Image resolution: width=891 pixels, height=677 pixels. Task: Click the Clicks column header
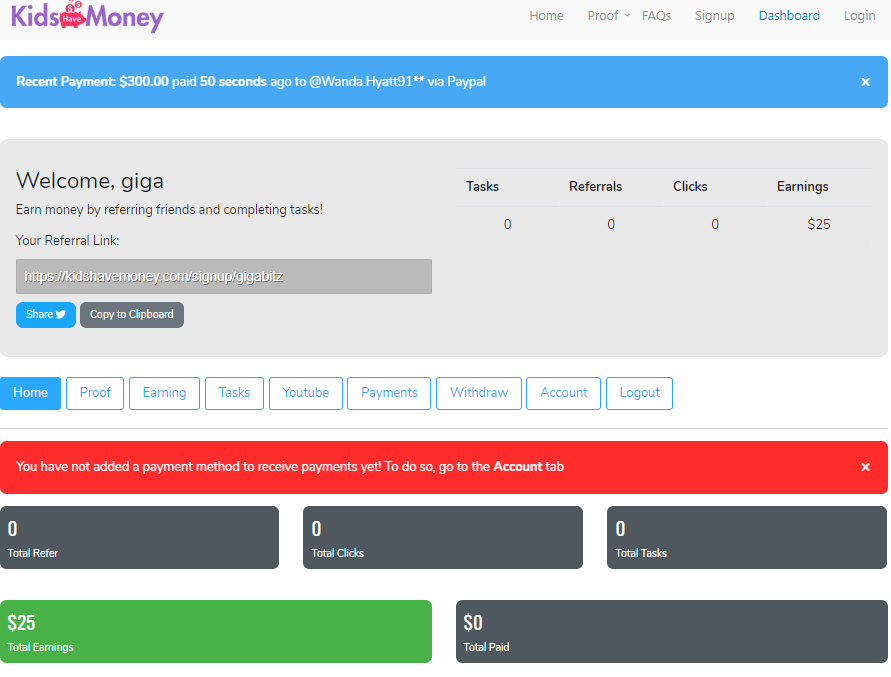[690, 186]
